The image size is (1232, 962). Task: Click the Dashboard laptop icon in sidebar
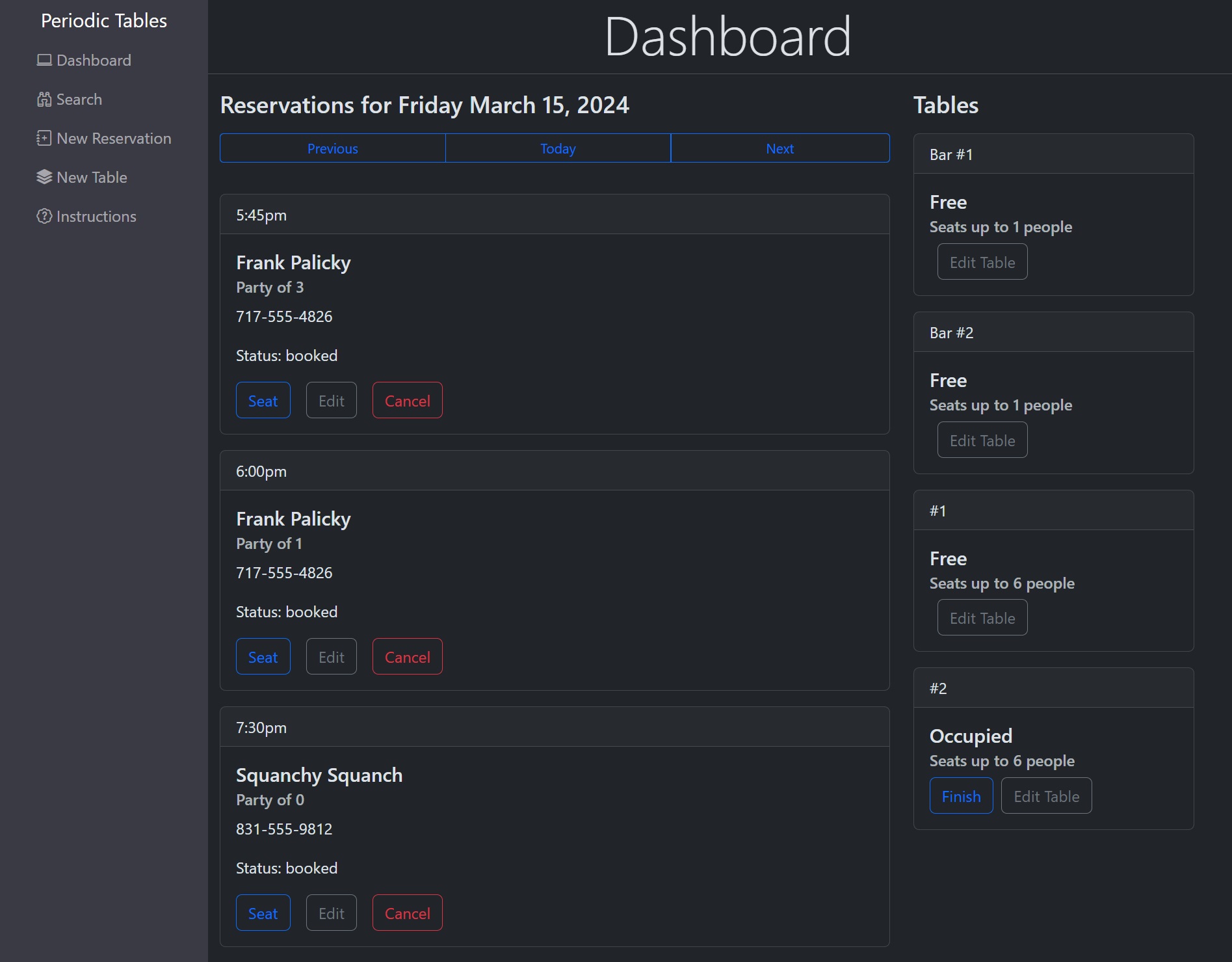click(x=44, y=60)
